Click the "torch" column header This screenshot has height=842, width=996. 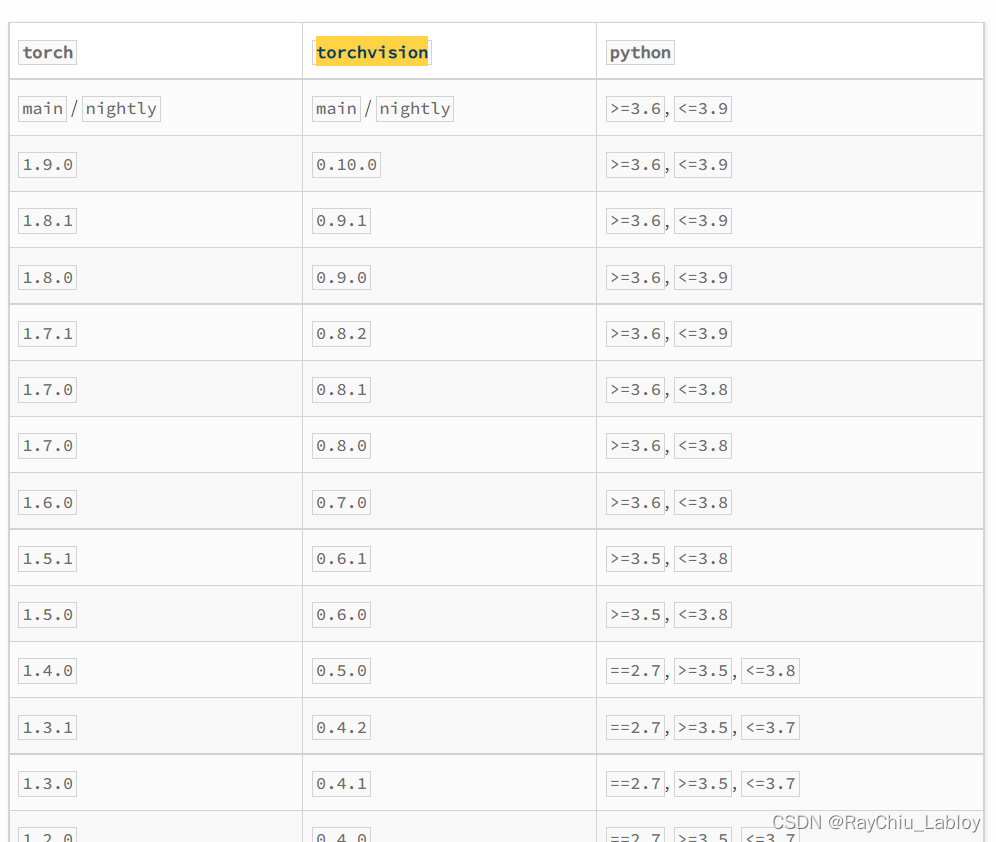[48, 52]
